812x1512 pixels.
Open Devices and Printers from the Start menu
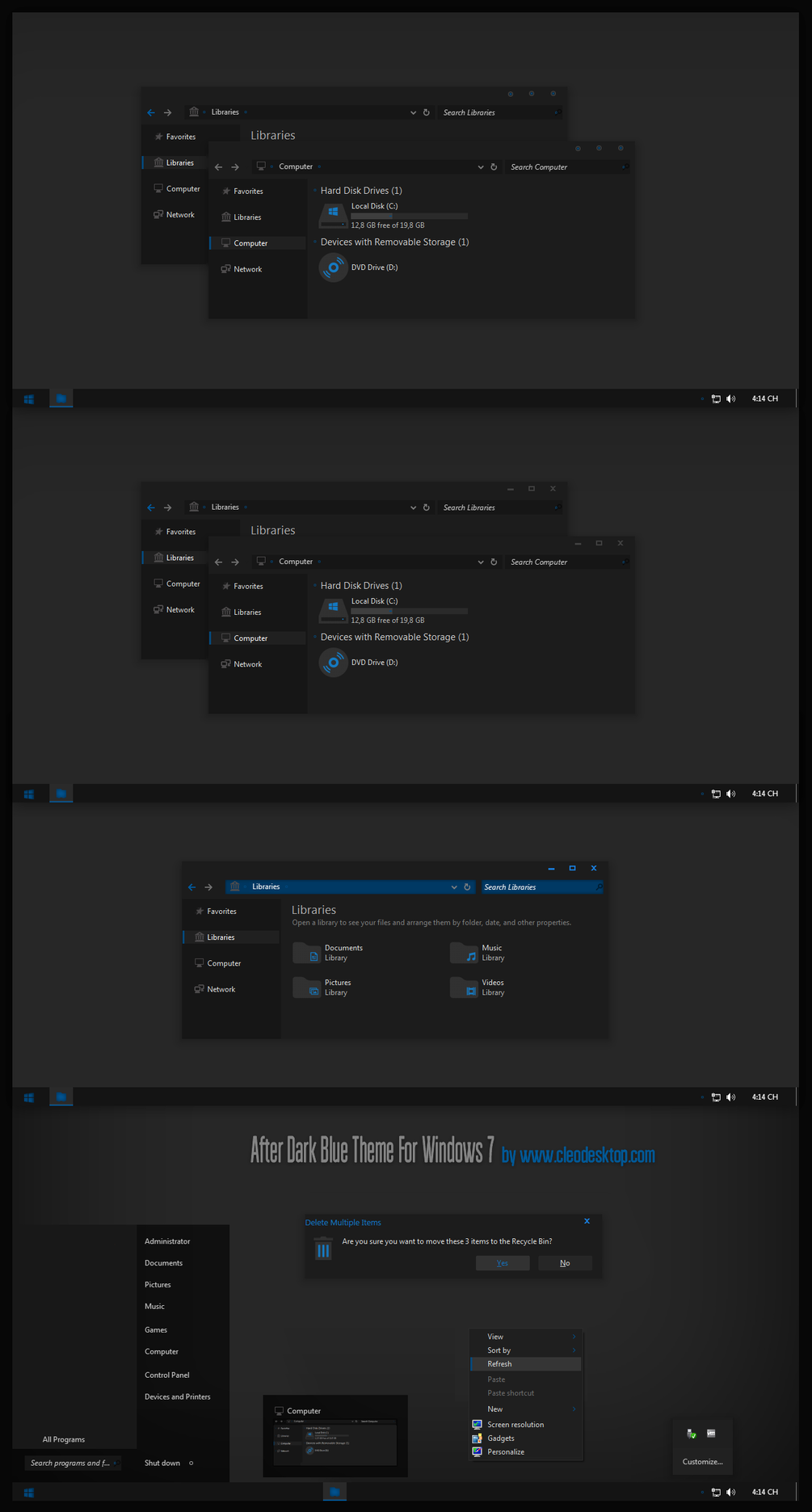click(178, 1396)
